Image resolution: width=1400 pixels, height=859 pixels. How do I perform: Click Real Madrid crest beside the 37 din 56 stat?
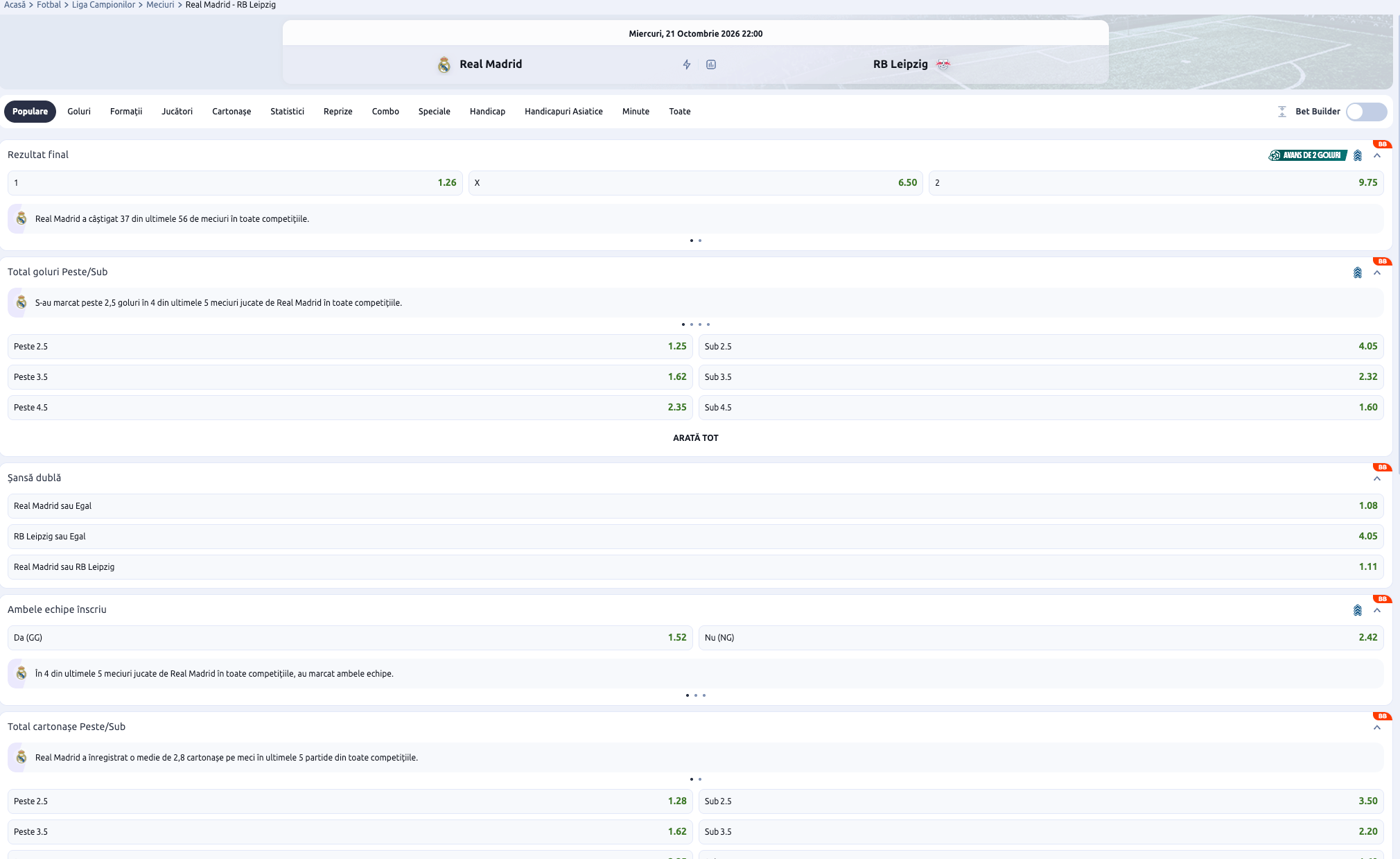tap(21, 218)
